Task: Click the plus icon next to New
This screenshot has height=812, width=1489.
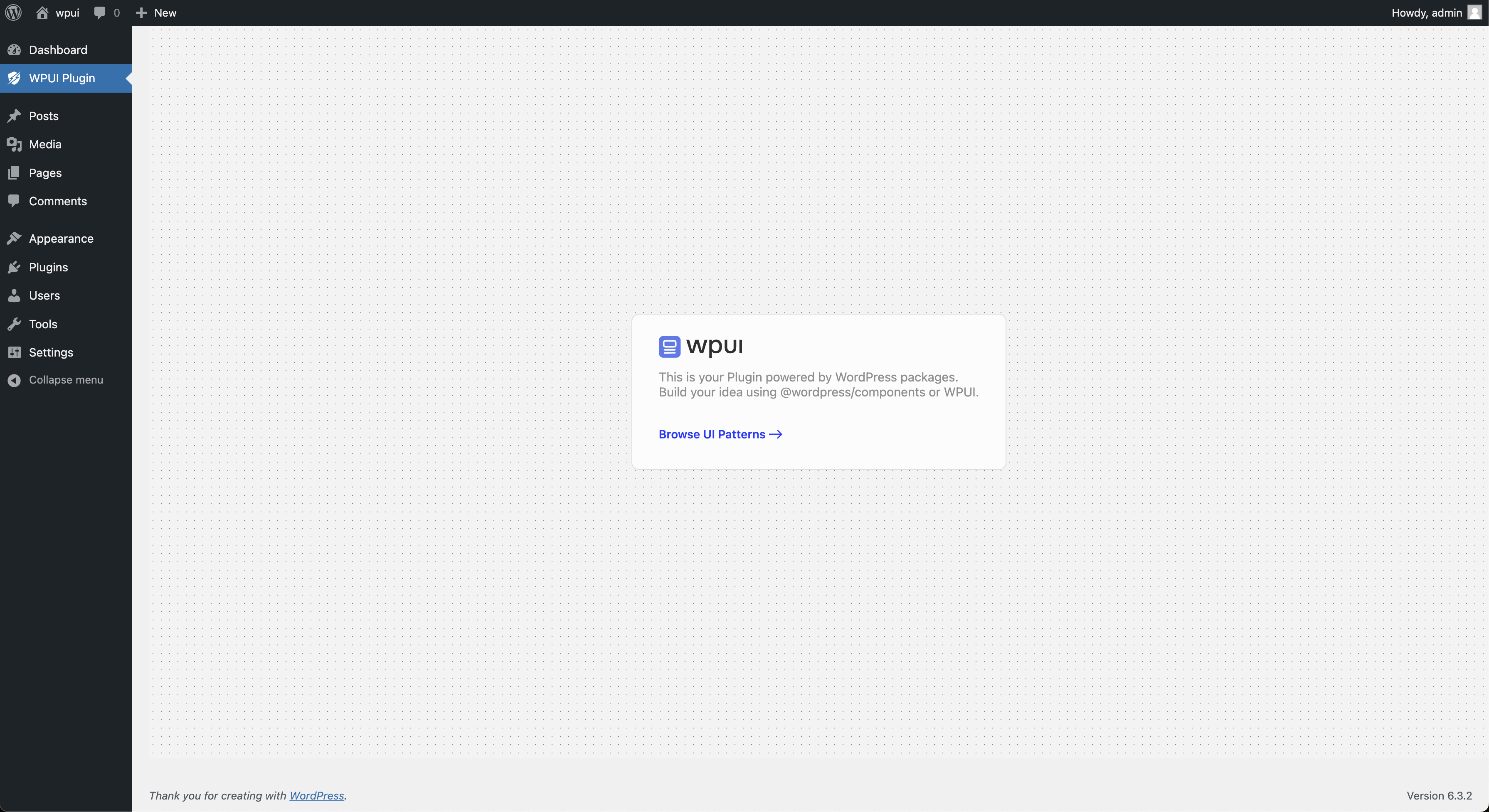Action: point(141,13)
